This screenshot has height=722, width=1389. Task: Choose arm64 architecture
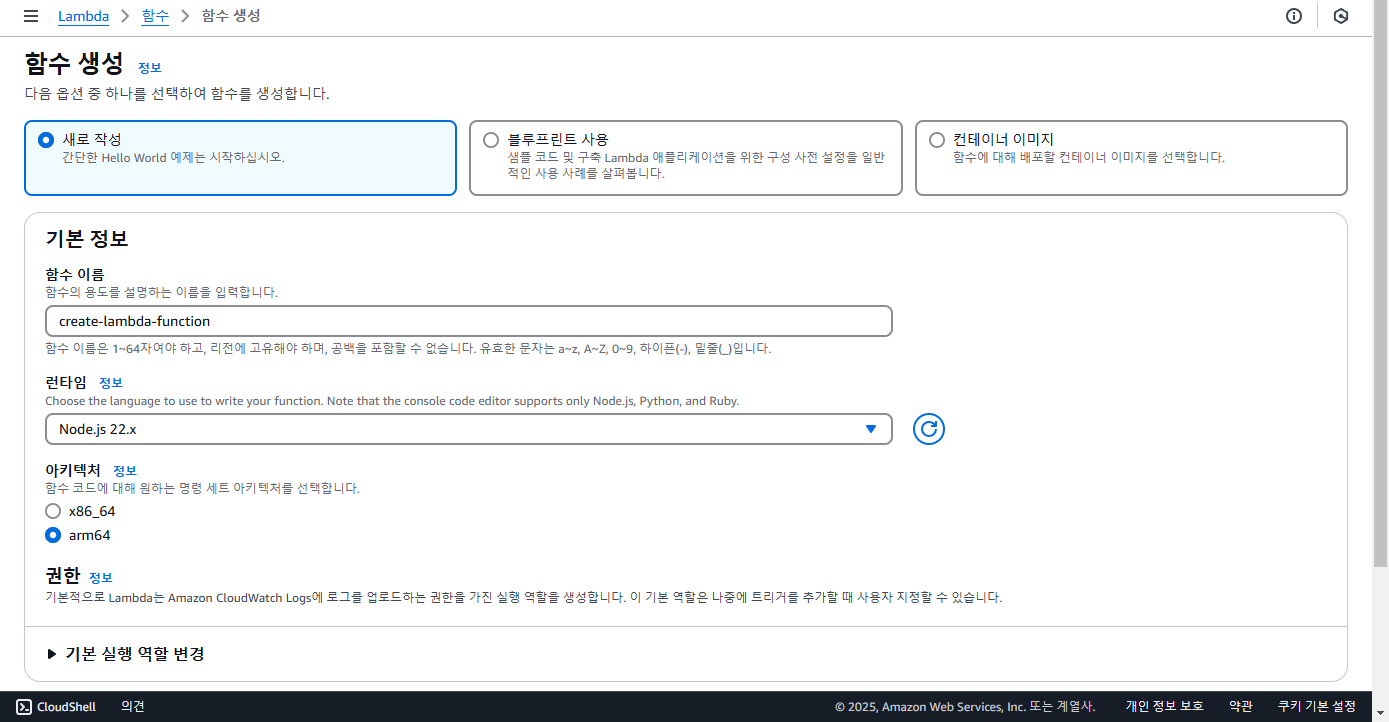53,535
